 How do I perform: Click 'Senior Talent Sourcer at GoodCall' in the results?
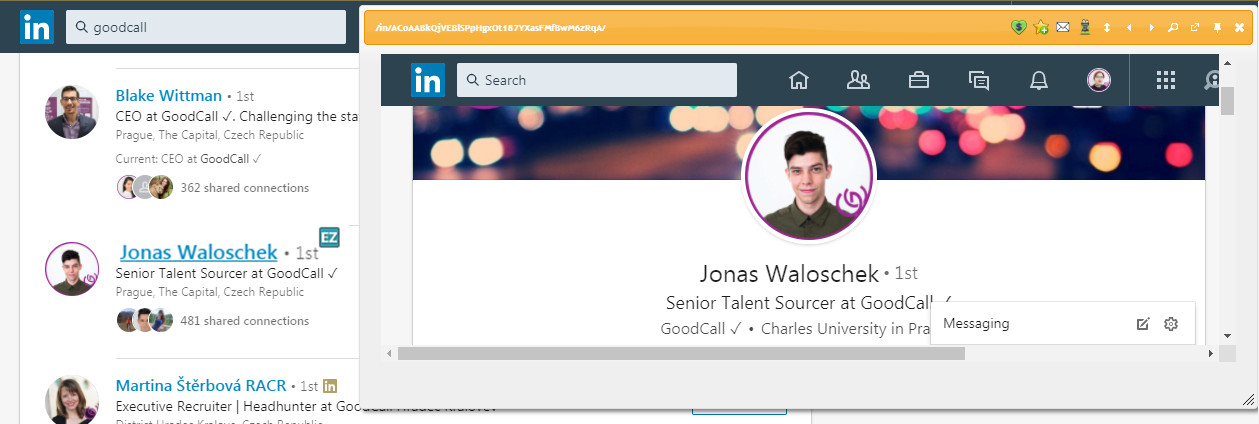pos(227,273)
